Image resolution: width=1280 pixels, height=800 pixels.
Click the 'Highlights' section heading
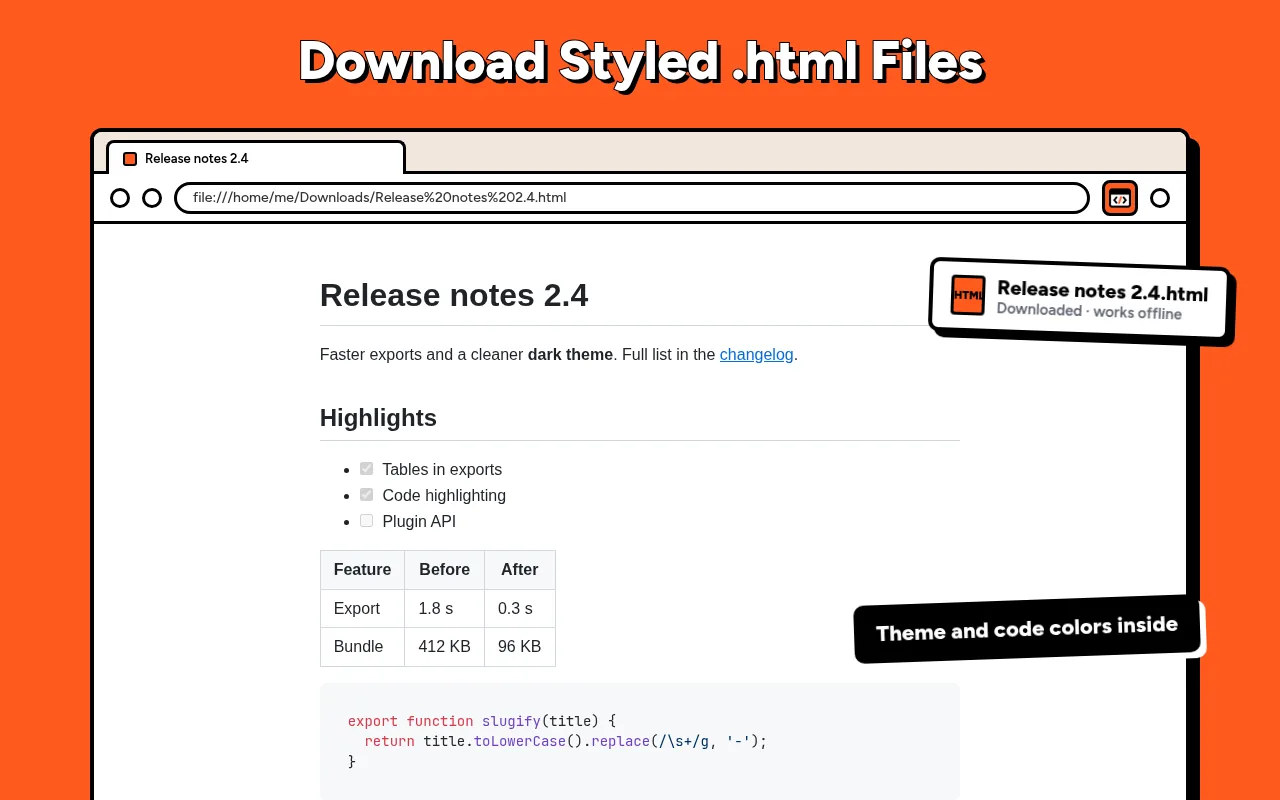pyautogui.click(x=378, y=418)
